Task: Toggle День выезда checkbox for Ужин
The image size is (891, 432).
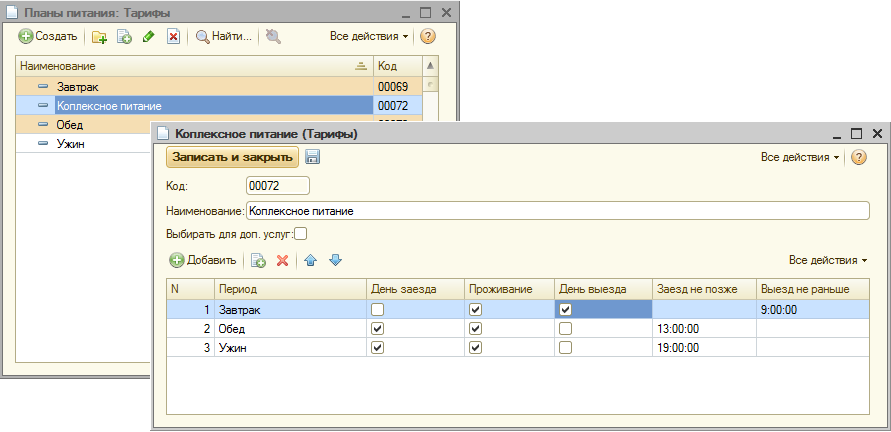Action: tap(565, 347)
